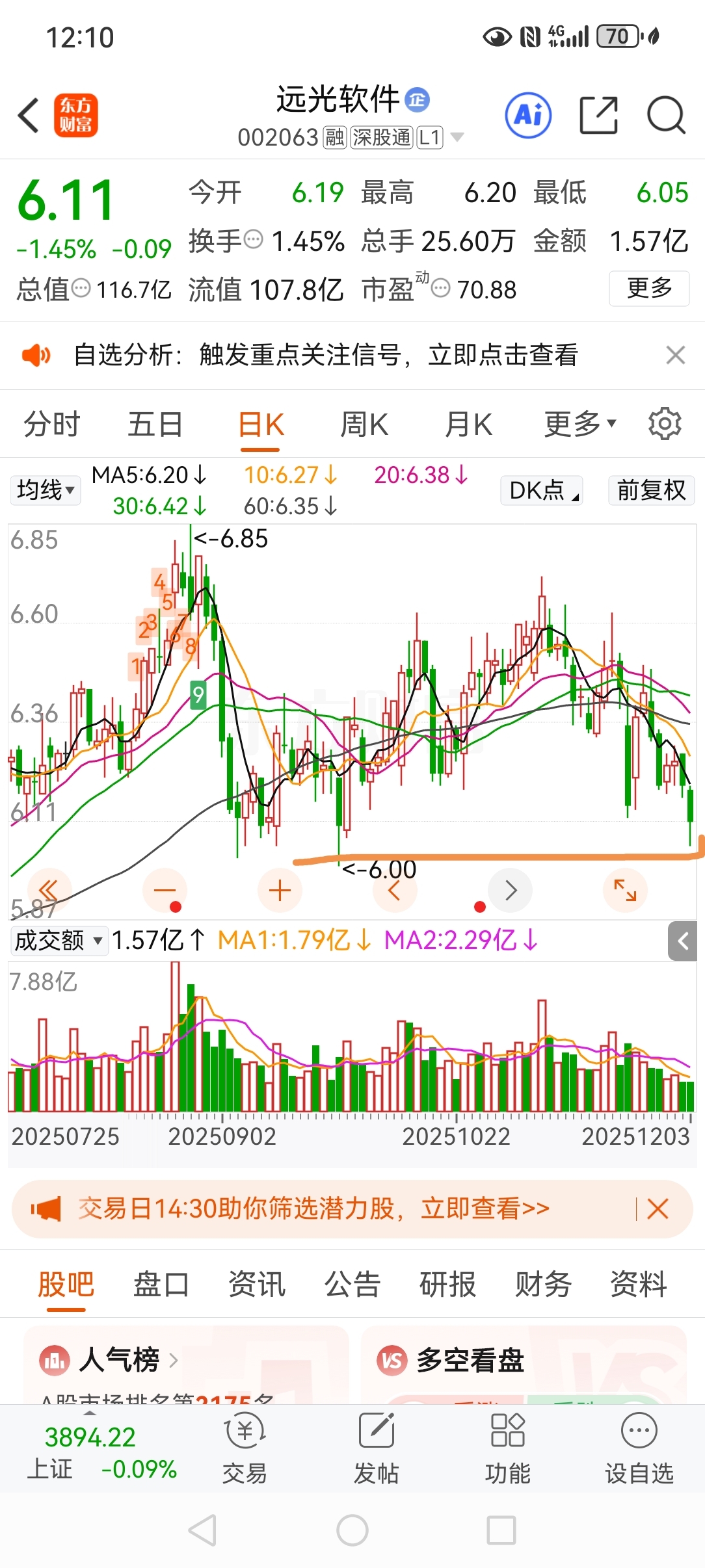Tap the info icon next to 总值

point(81,287)
